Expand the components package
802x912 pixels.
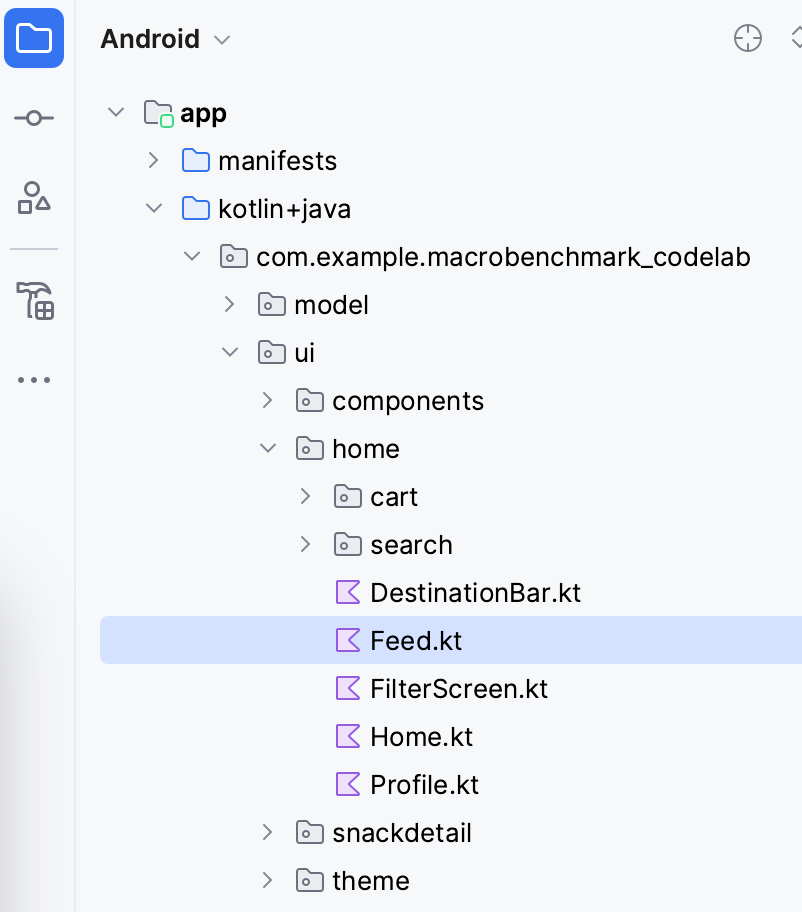(267, 401)
